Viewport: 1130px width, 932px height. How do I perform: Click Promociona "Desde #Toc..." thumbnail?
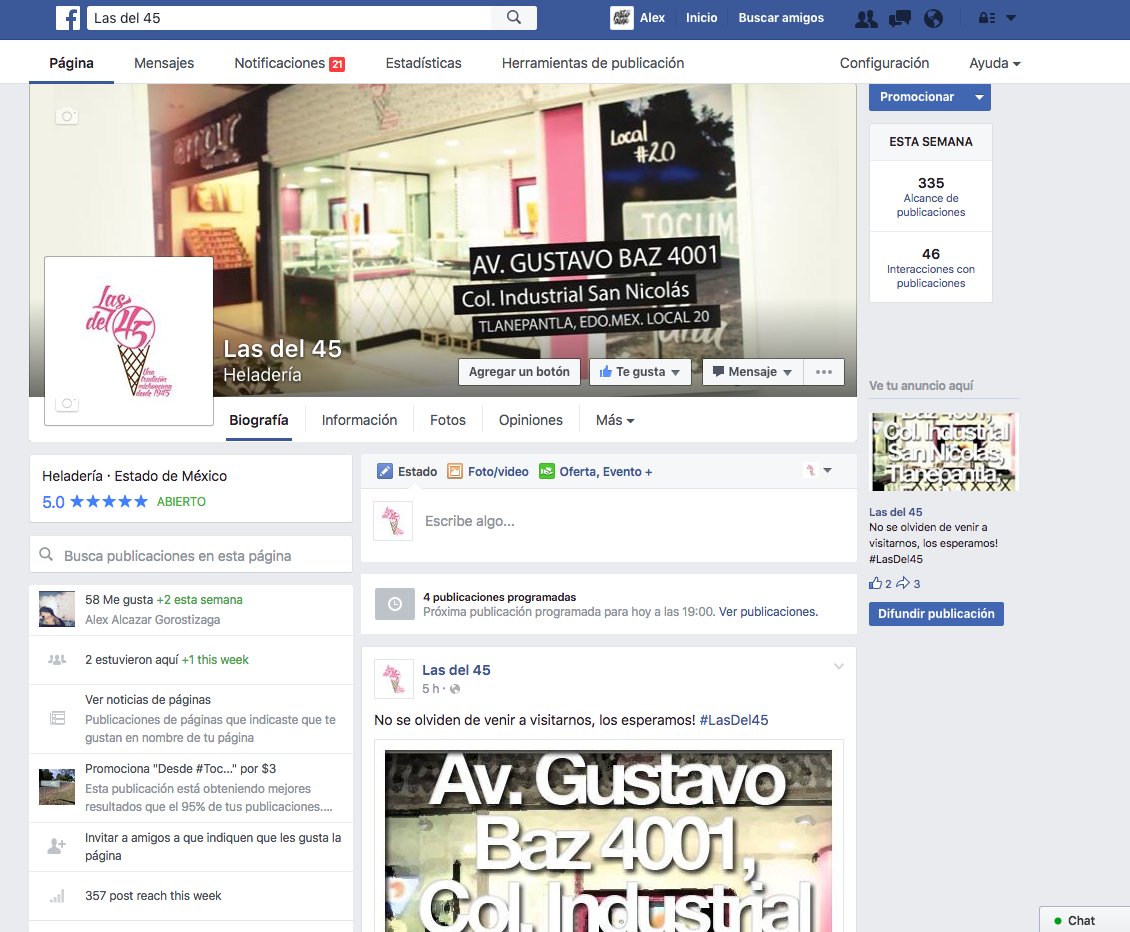pos(57,786)
